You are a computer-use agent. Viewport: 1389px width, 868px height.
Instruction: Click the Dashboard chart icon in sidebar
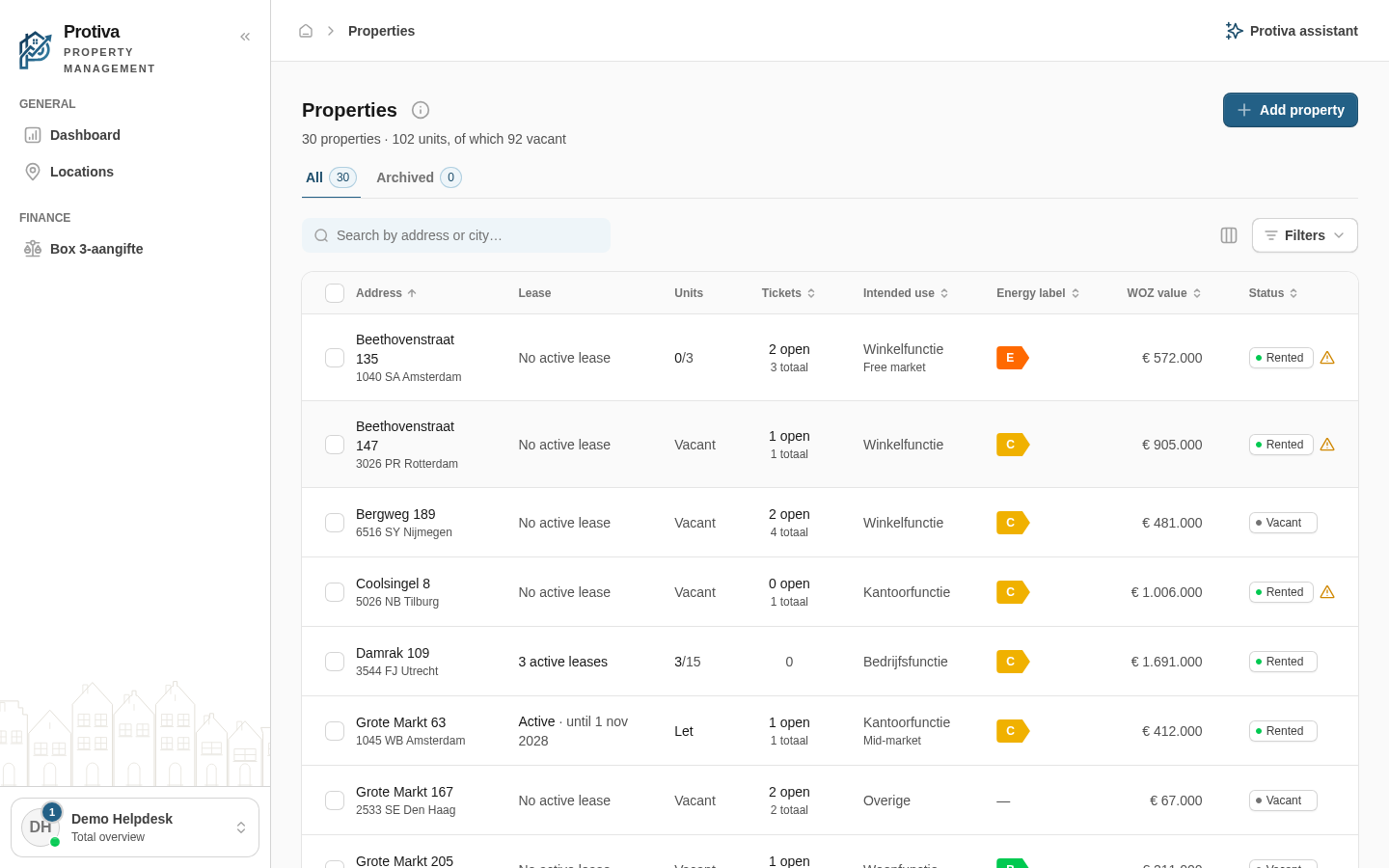[33, 135]
